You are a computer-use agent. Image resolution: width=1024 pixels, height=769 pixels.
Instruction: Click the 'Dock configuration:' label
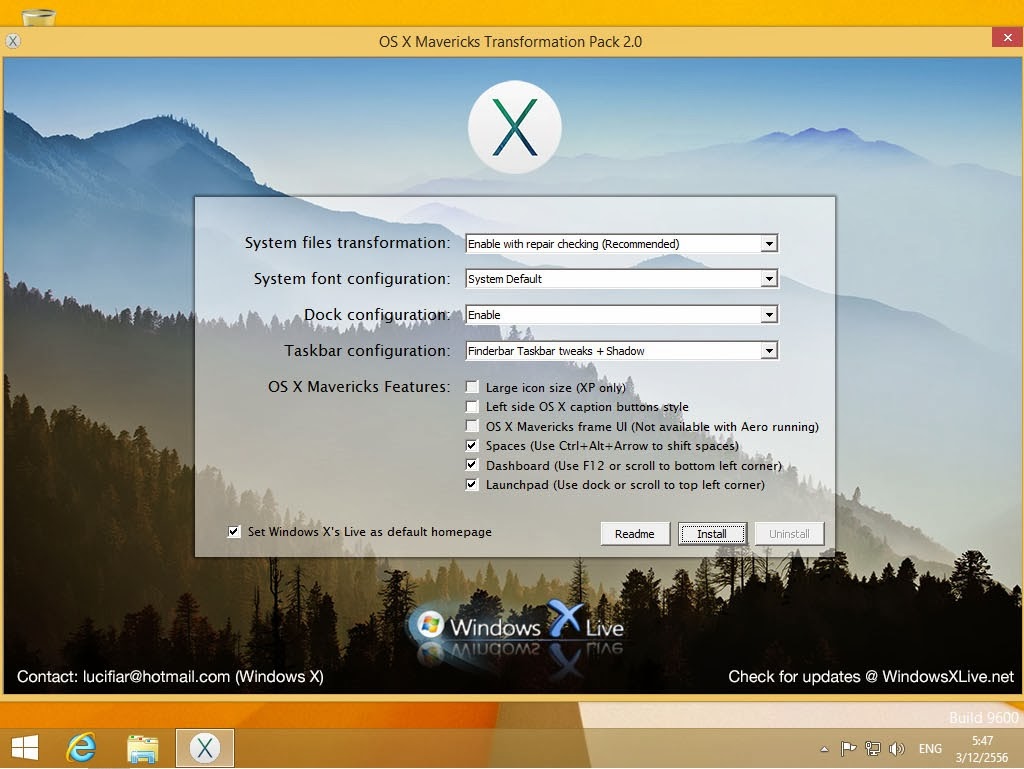[x=377, y=315]
